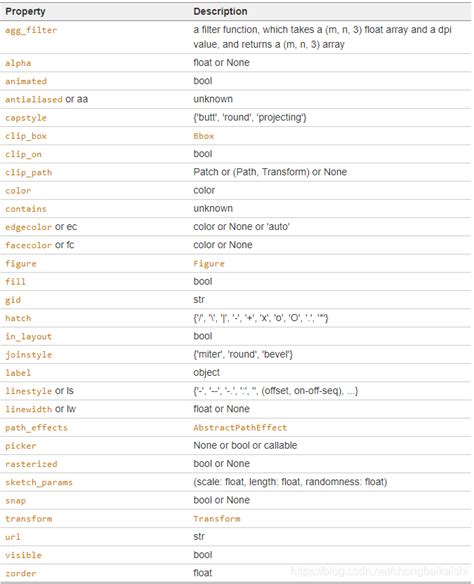Click the alpha property link

pyautogui.click(x=18, y=63)
